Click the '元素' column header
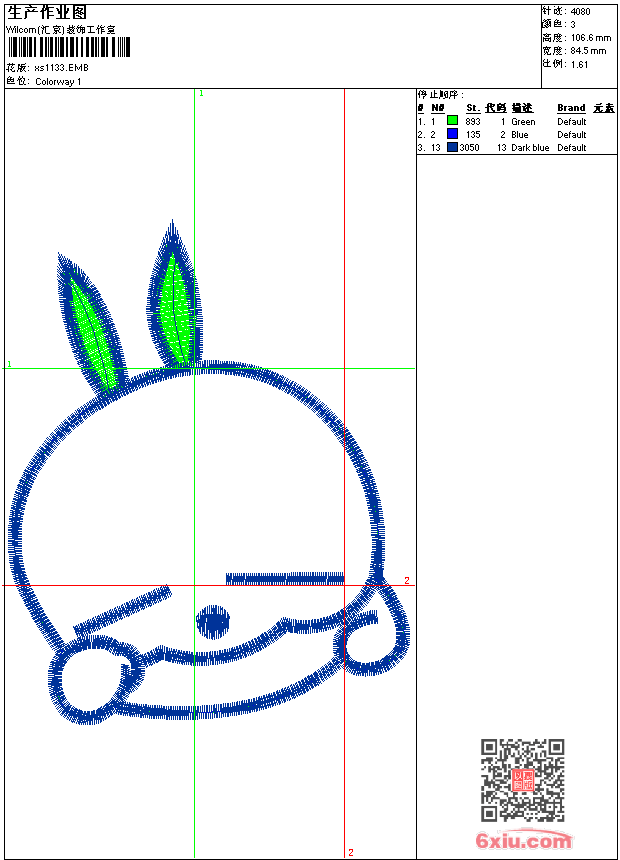 point(604,108)
